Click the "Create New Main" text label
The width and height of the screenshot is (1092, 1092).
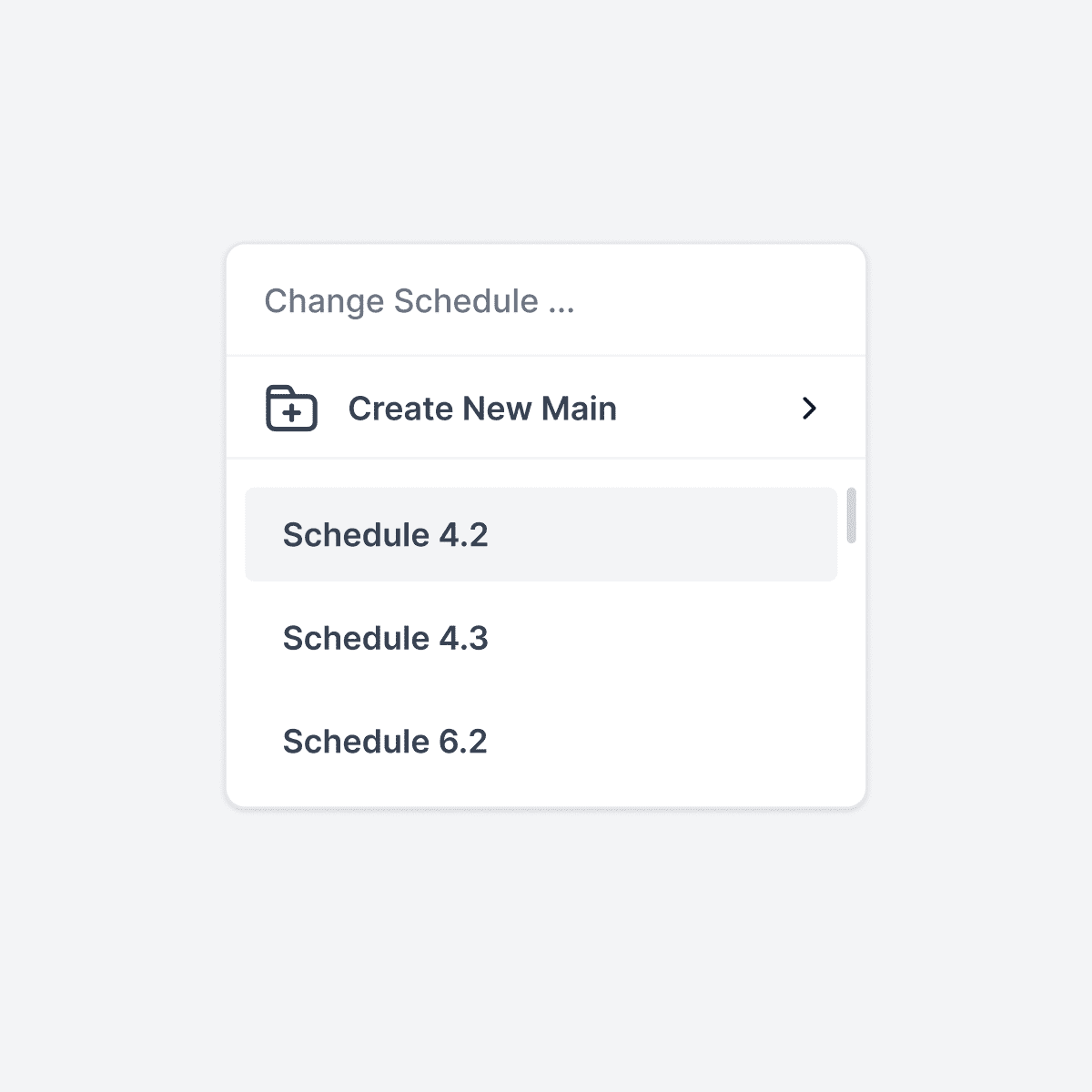click(x=482, y=409)
